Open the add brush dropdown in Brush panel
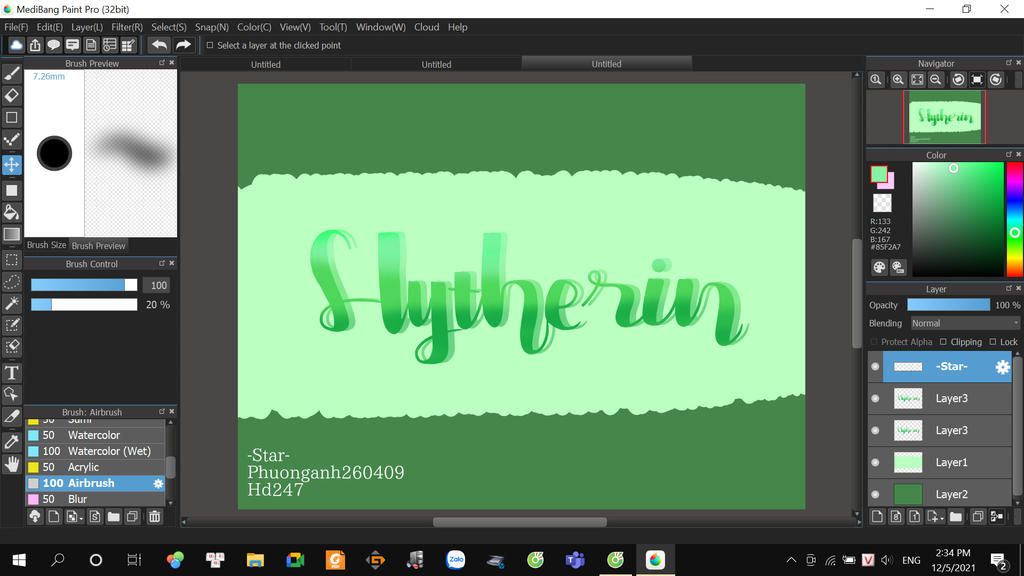The image size is (1024, 576). click(x=74, y=517)
